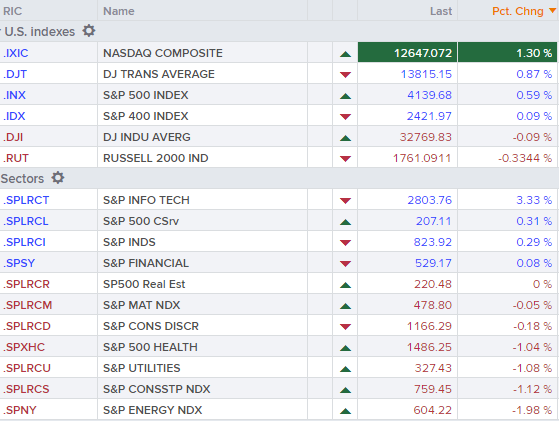Click the up arrow in DJ INDU AVERG row

click(x=345, y=138)
